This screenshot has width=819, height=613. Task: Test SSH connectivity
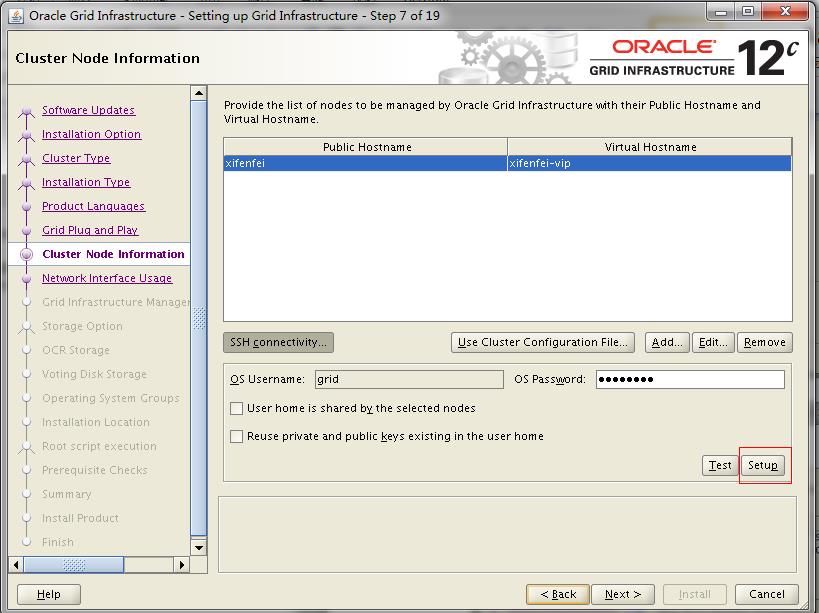(x=720, y=465)
